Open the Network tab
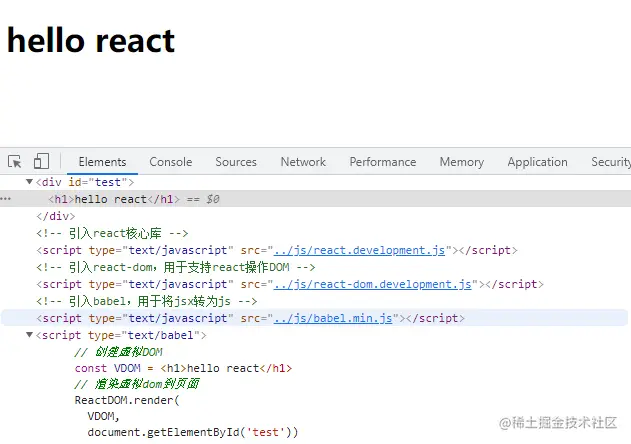Screen dimensions: 631x444 click(303, 162)
